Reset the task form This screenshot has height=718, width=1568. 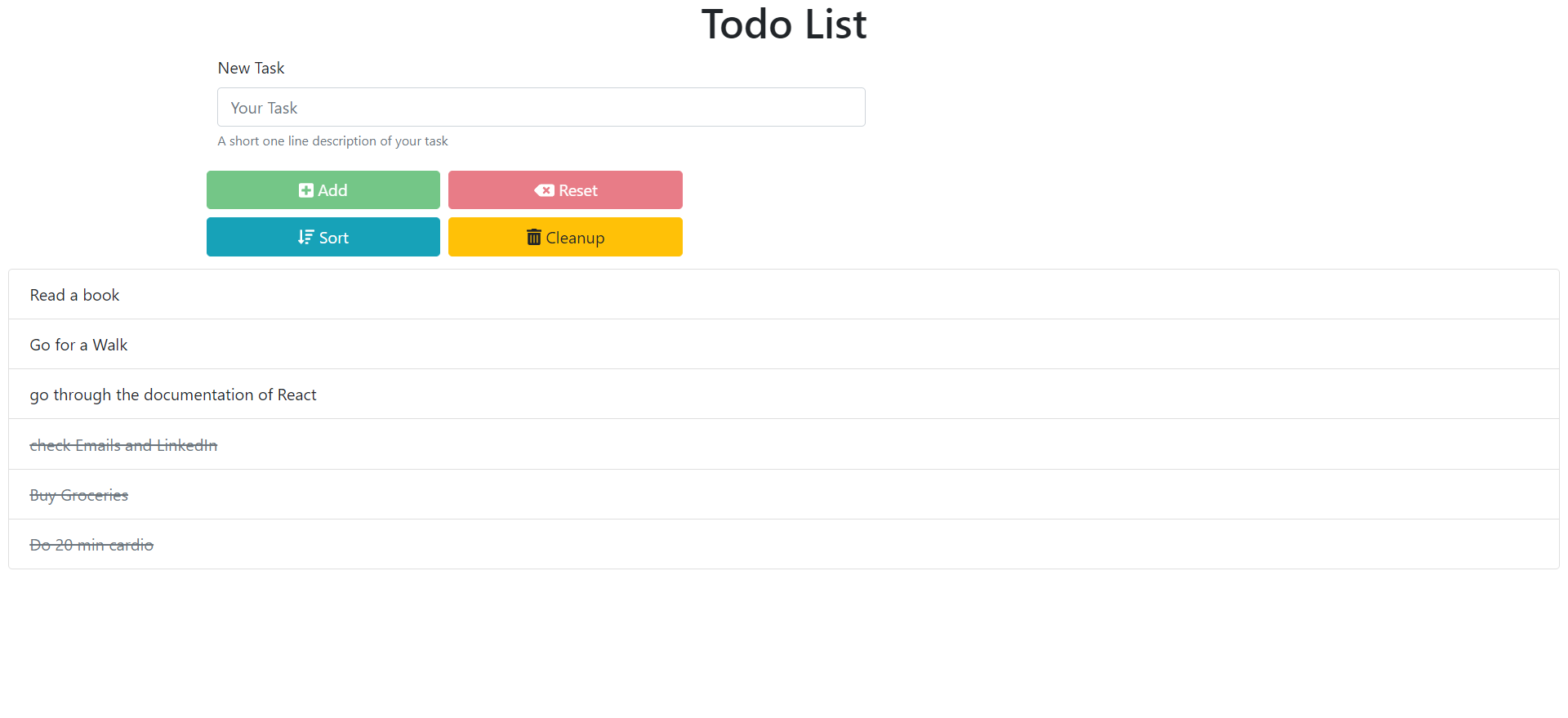[x=565, y=190]
